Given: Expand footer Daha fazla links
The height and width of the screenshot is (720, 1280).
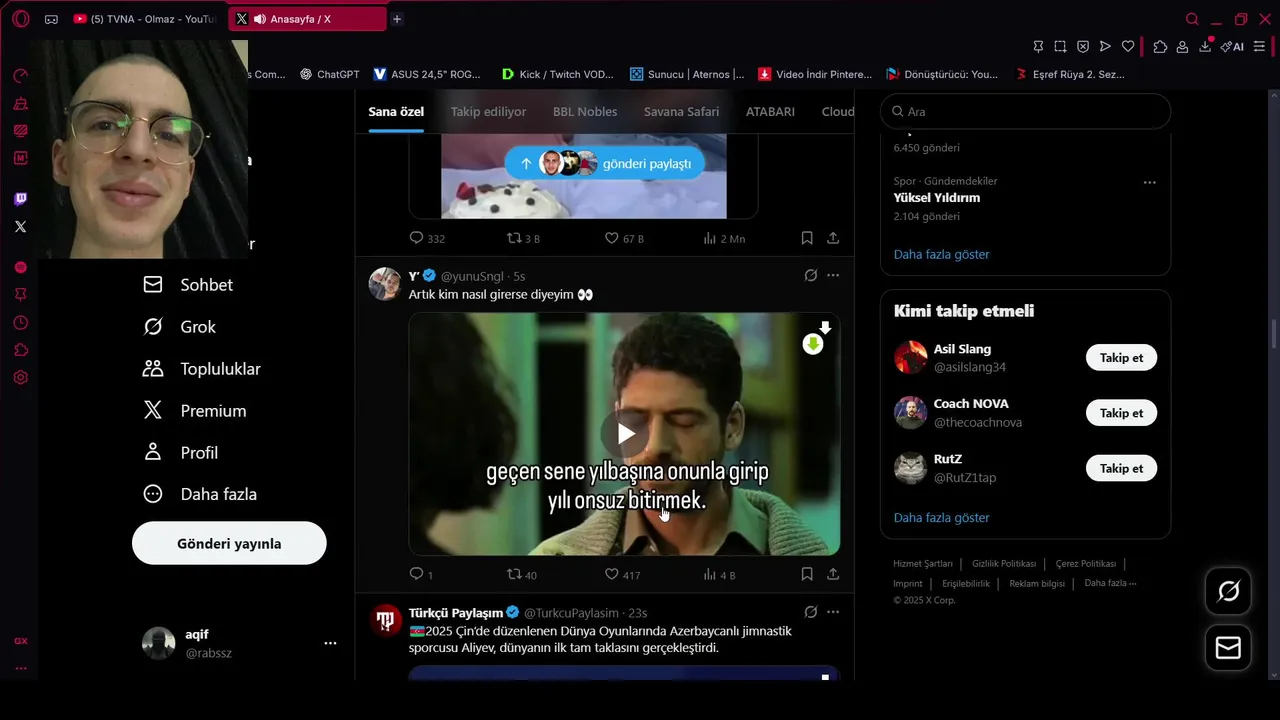Looking at the screenshot, I should point(1110,583).
